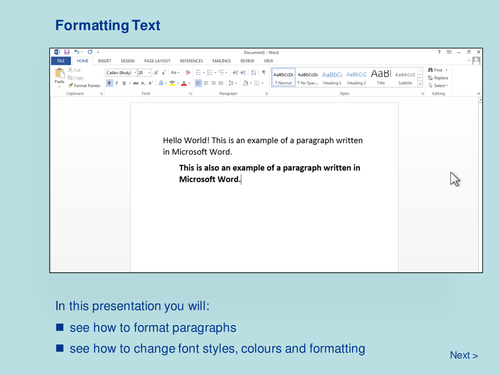Click the Save icon in the quick access toolbar
This screenshot has height=375, width=500.
coord(67,52)
